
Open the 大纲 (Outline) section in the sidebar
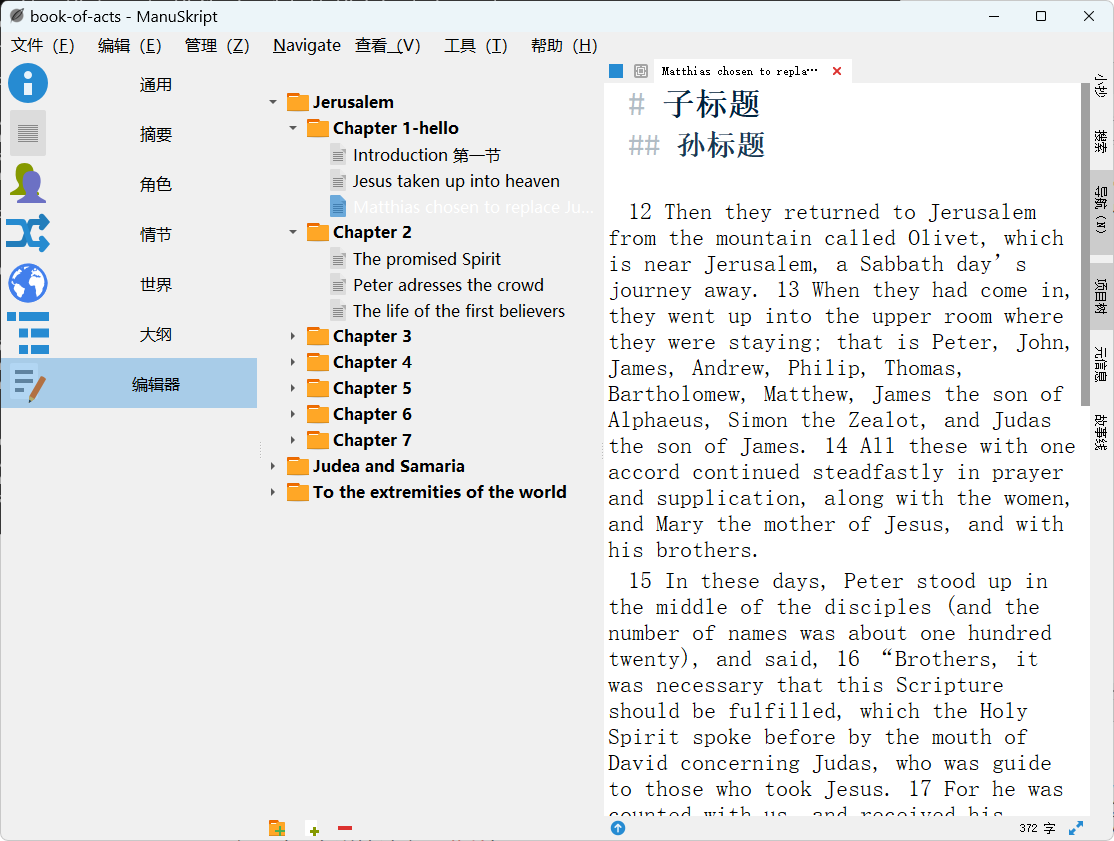[x=129, y=334]
